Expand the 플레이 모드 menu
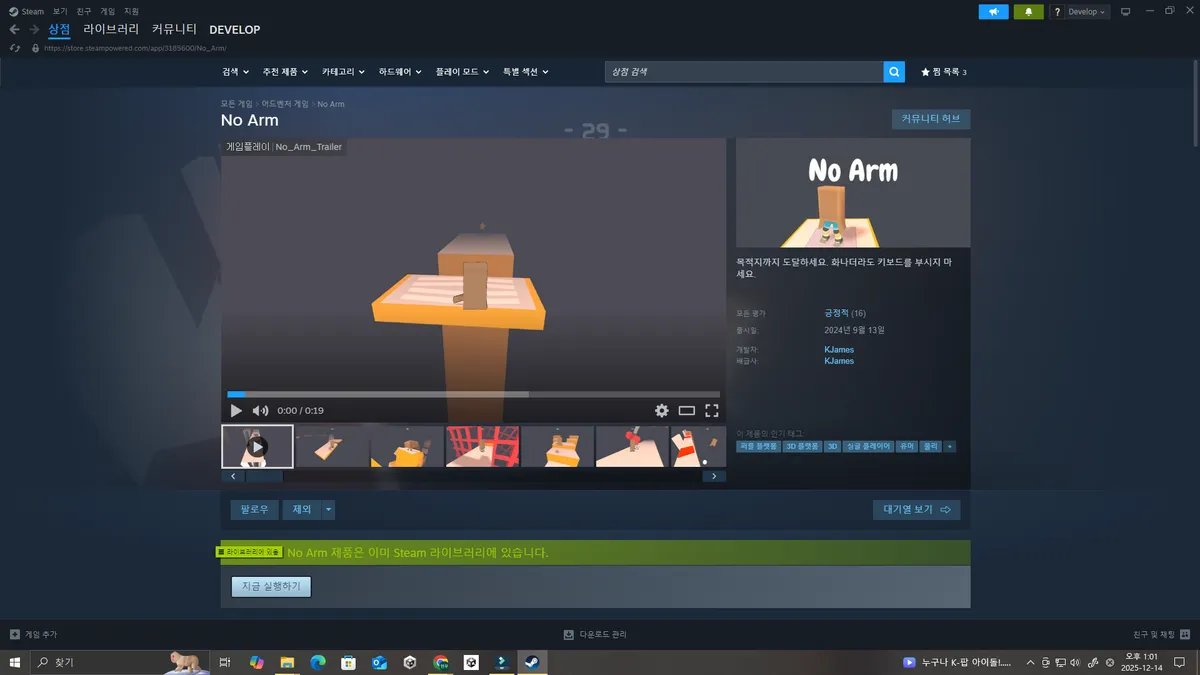Viewport: 1200px width, 675px height. pyautogui.click(x=463, y=72)
